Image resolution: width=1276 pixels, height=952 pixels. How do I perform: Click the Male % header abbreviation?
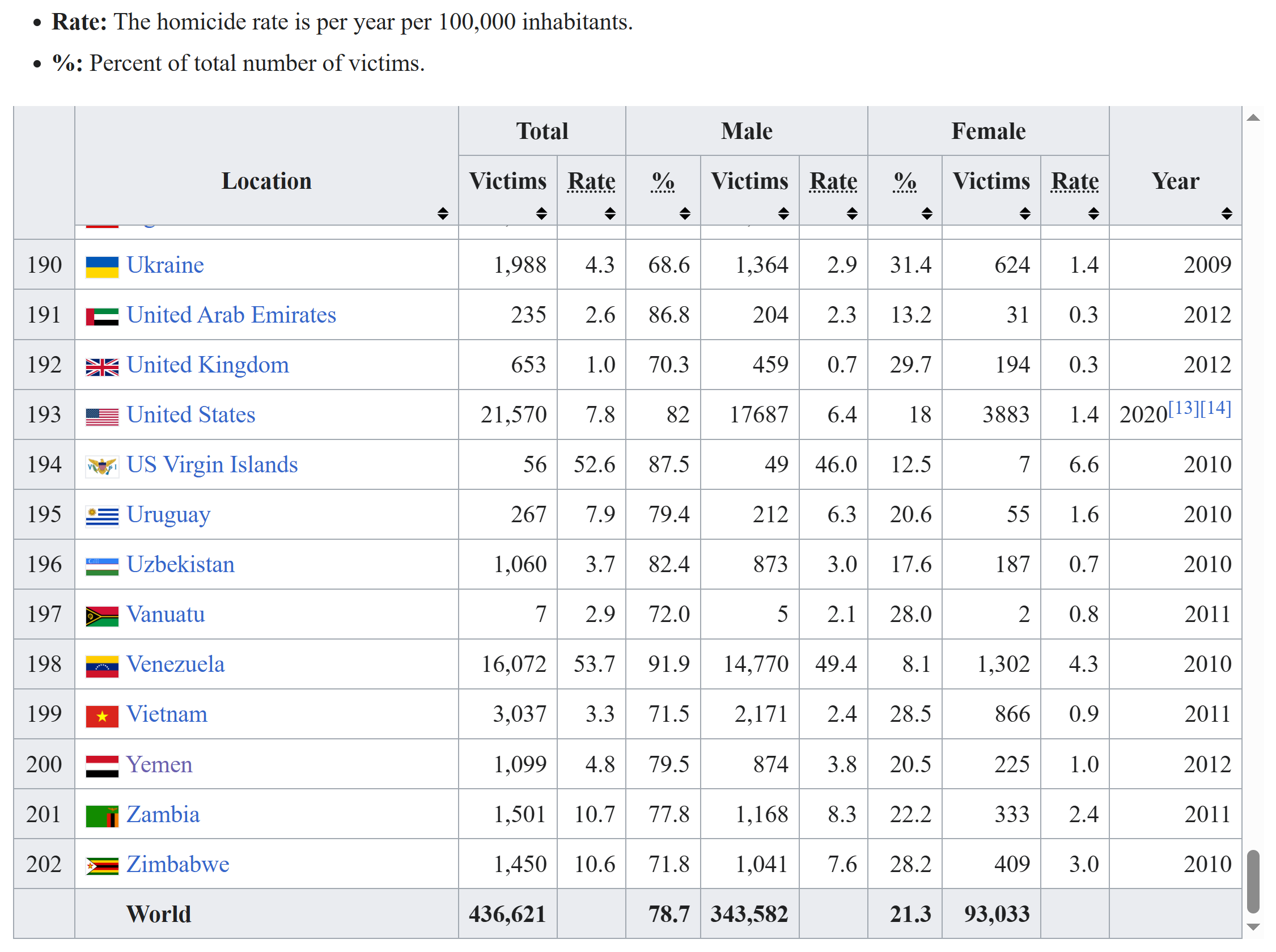pos(663,181)
